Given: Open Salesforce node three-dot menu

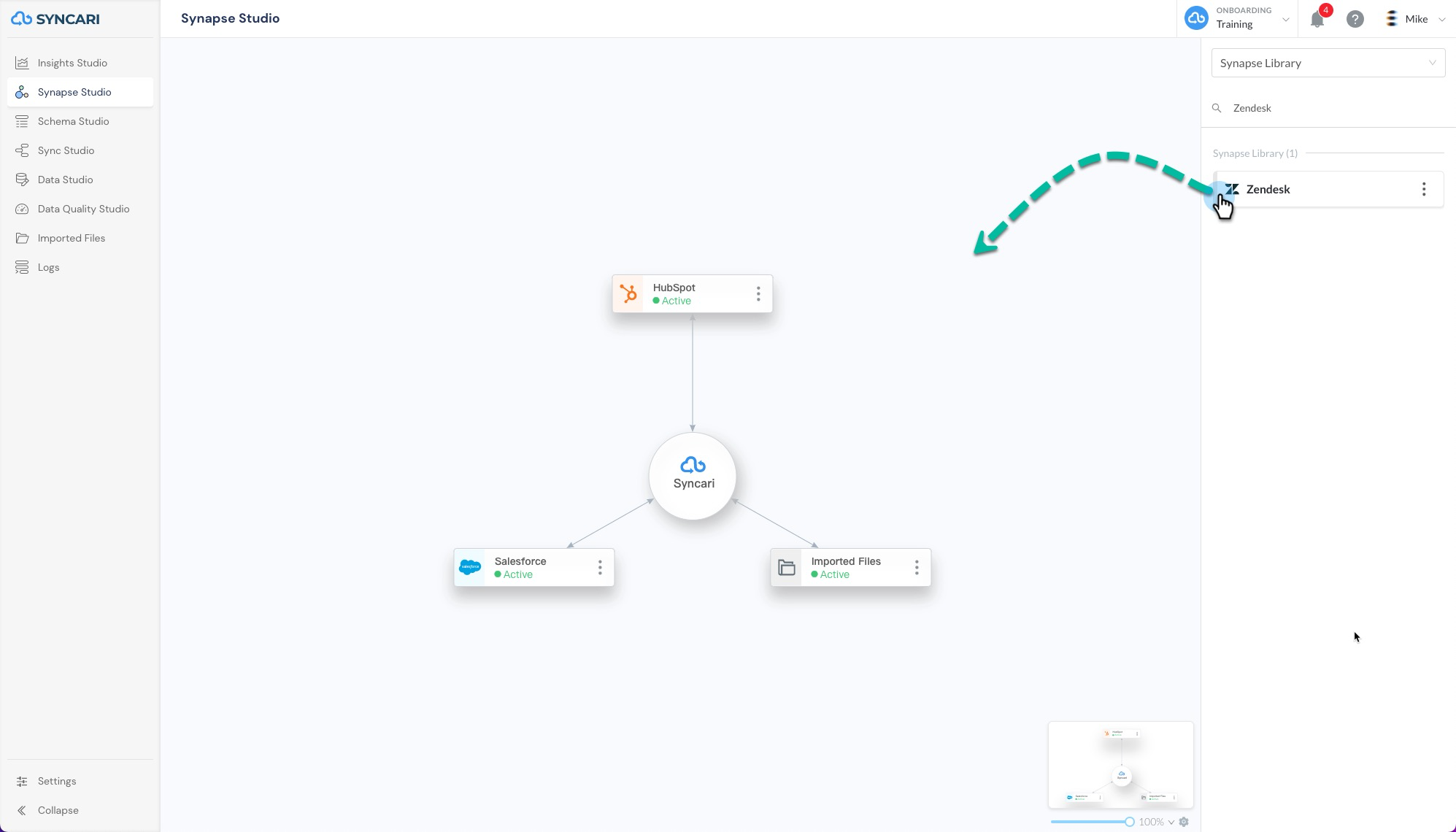Looking at the screenshot, I should click(600, 567).
